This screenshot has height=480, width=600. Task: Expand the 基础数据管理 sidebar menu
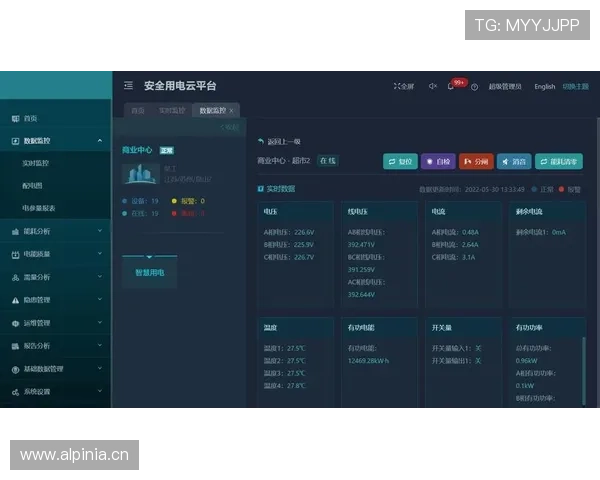[x=100, y=368]
